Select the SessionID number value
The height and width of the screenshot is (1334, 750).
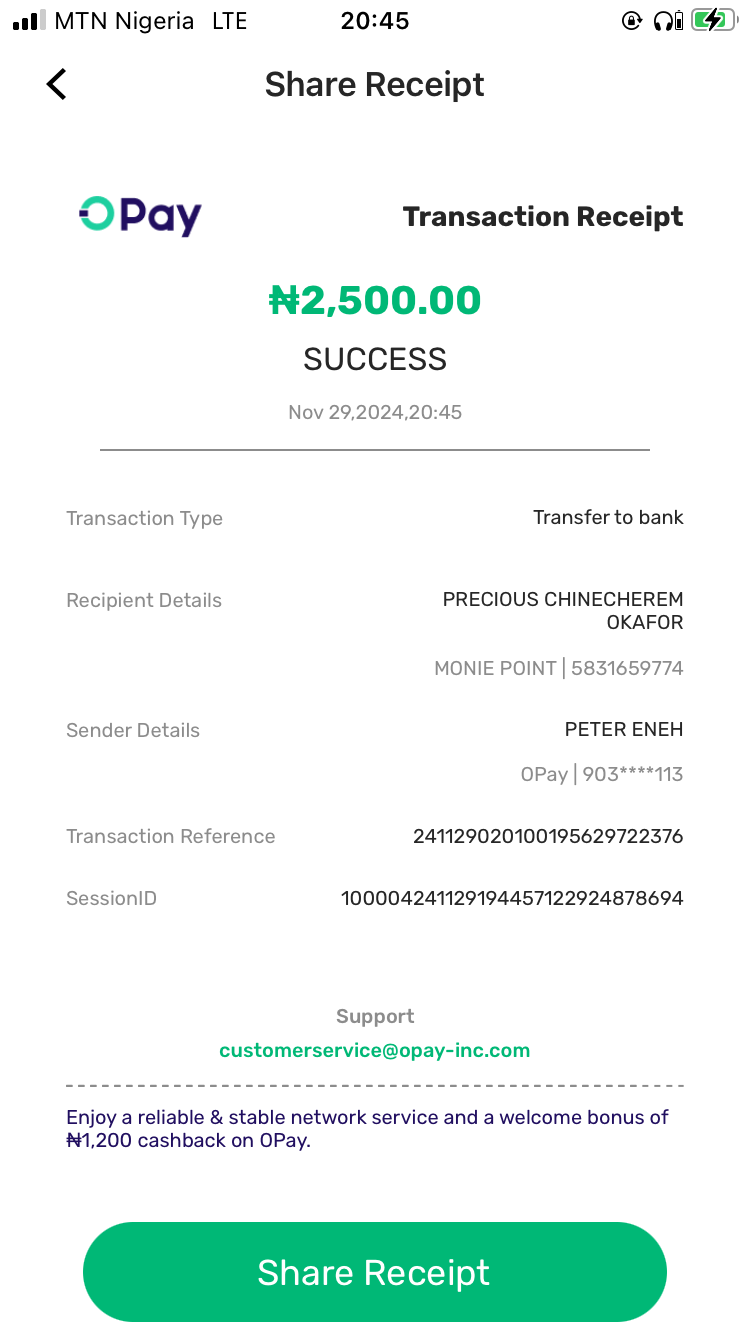pos(512,898)
